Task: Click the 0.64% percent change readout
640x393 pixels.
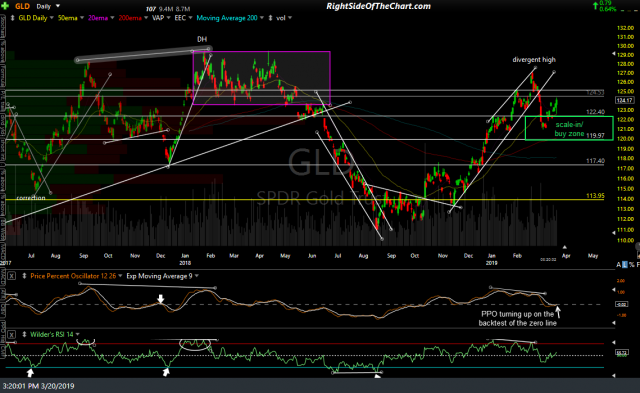Action: point(608,9)
